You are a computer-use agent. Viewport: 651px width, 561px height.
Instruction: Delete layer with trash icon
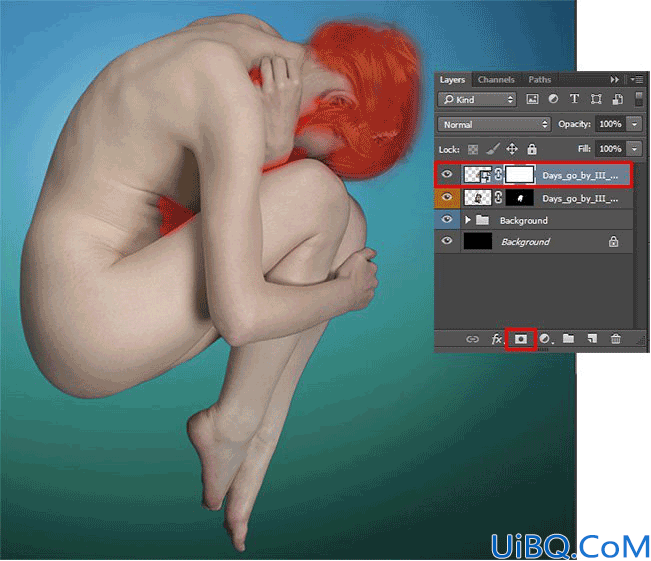point(616,339)
